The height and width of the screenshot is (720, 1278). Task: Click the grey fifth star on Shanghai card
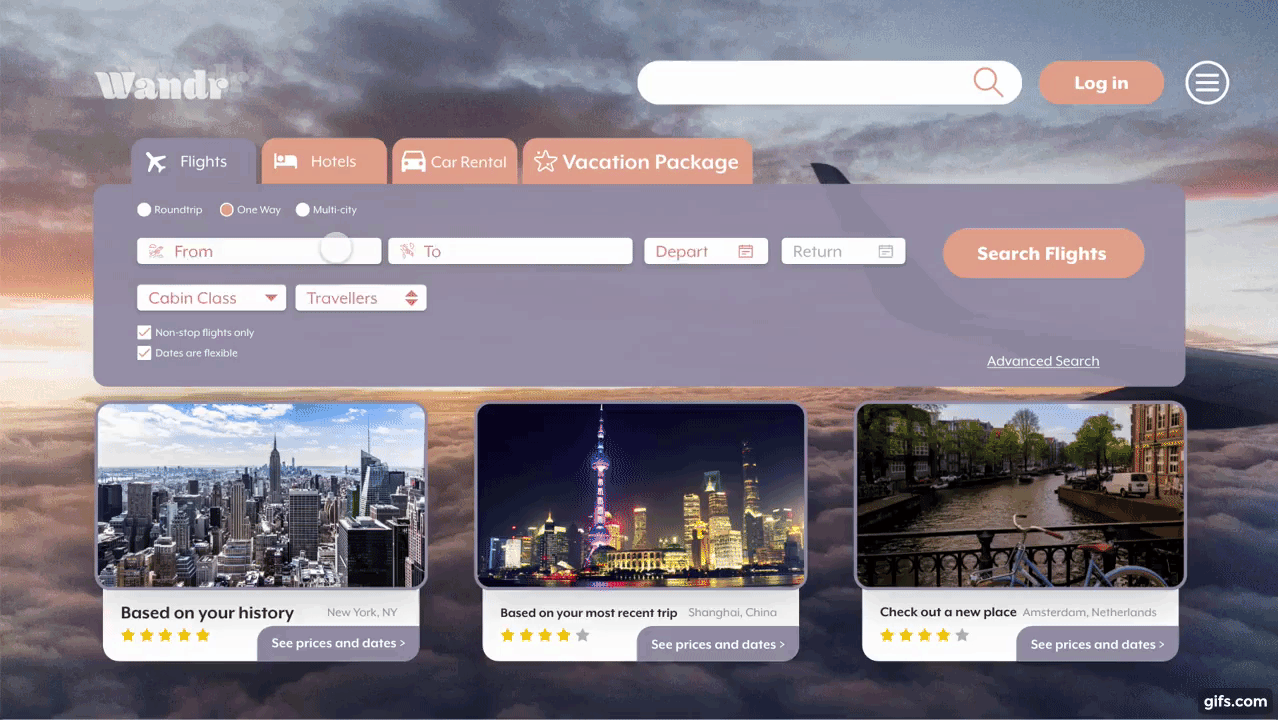tap(583, 635)
